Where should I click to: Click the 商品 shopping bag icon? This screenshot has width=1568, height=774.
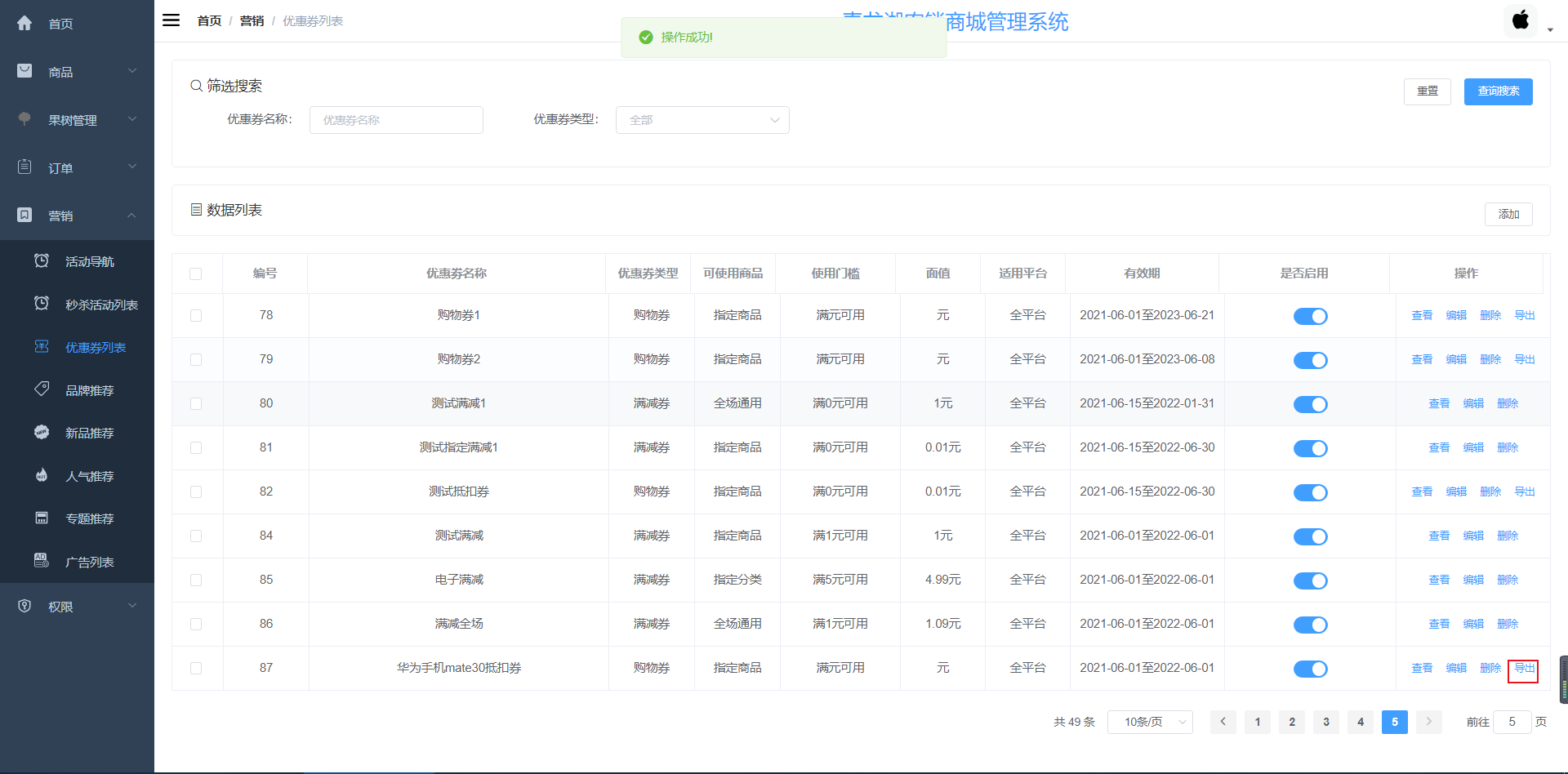point(24,71)
